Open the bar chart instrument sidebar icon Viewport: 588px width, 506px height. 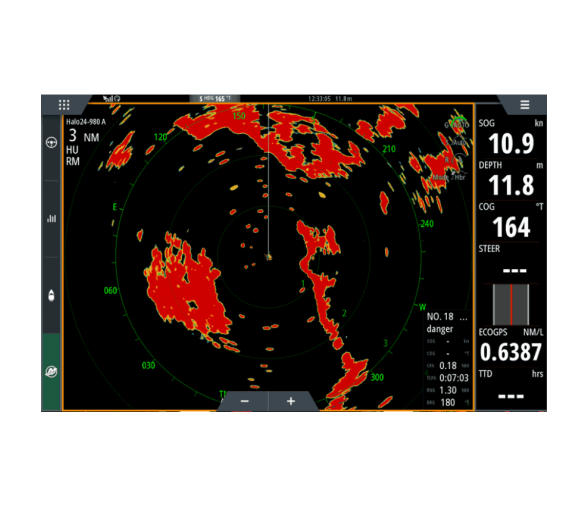tap(51, 218)
